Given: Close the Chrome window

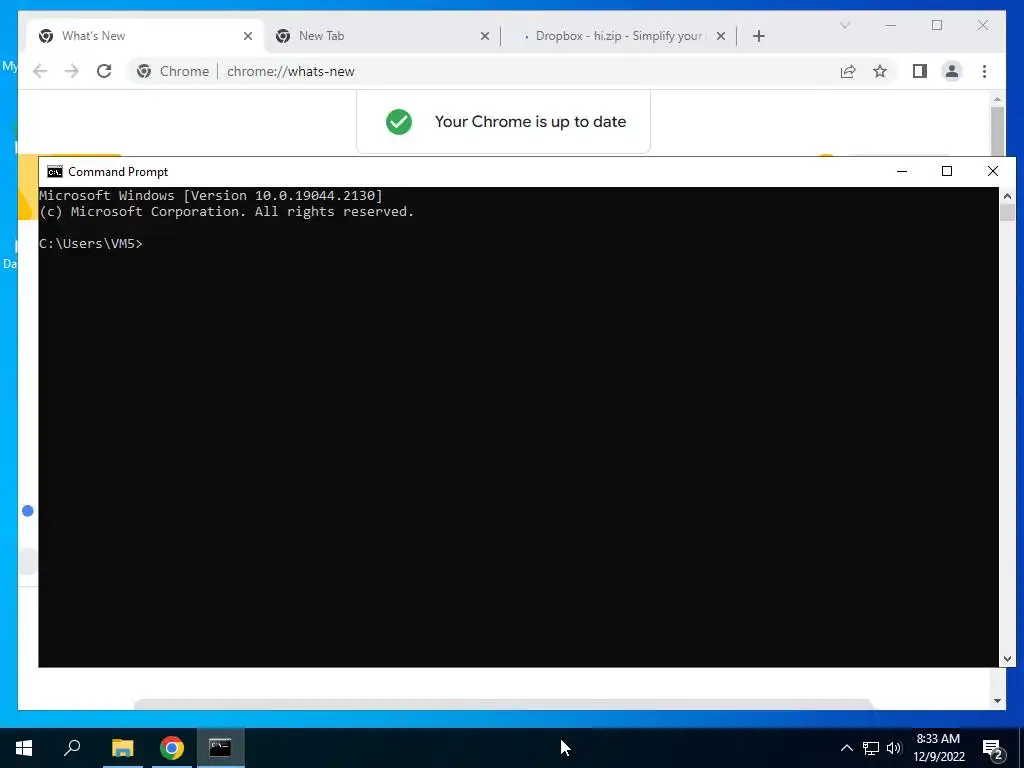Looking at the screenshot, I should point(983,25).
